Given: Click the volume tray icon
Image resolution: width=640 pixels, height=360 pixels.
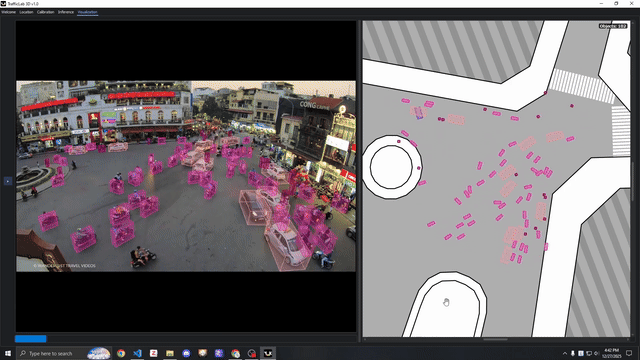Looking at the screenshot, I should 596,353.
